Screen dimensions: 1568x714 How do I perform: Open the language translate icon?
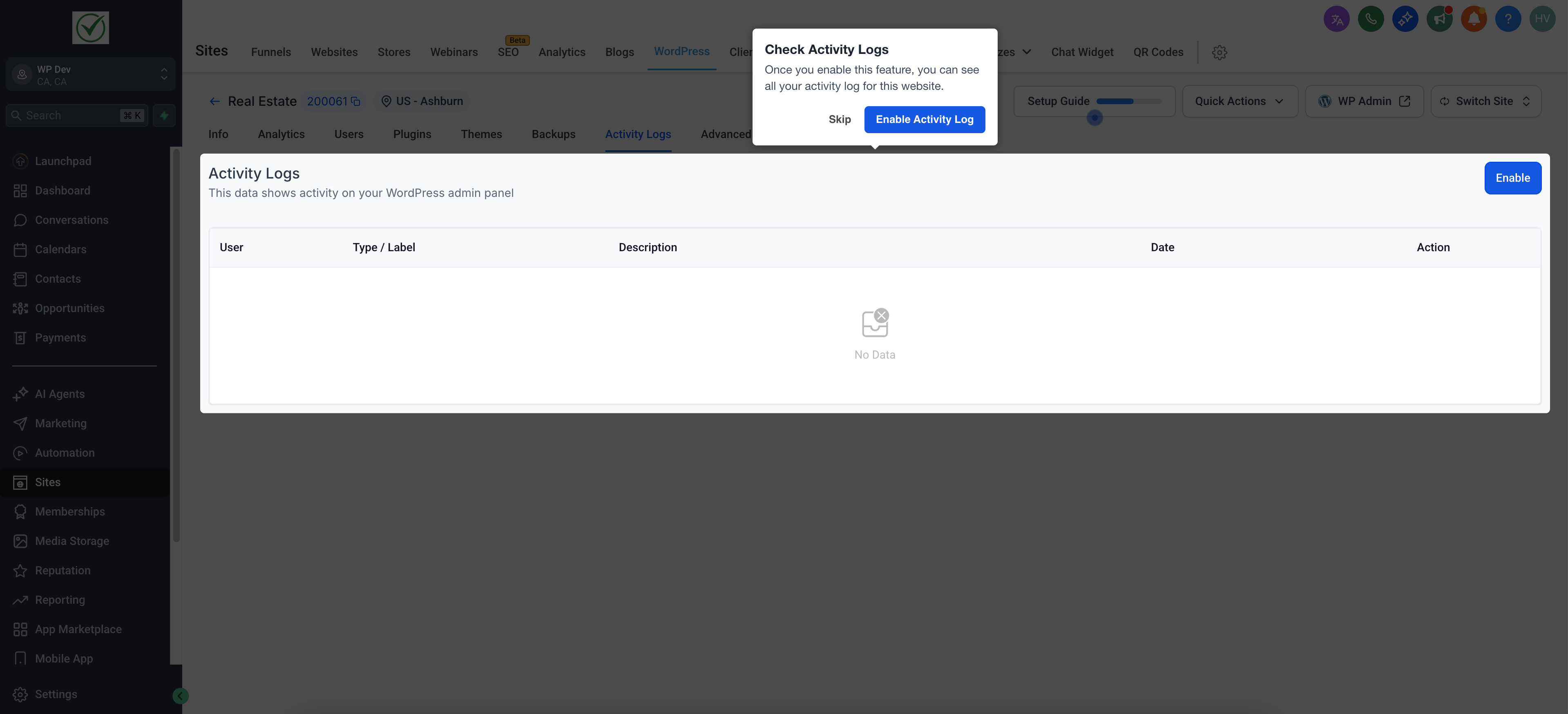(1337, 19)
